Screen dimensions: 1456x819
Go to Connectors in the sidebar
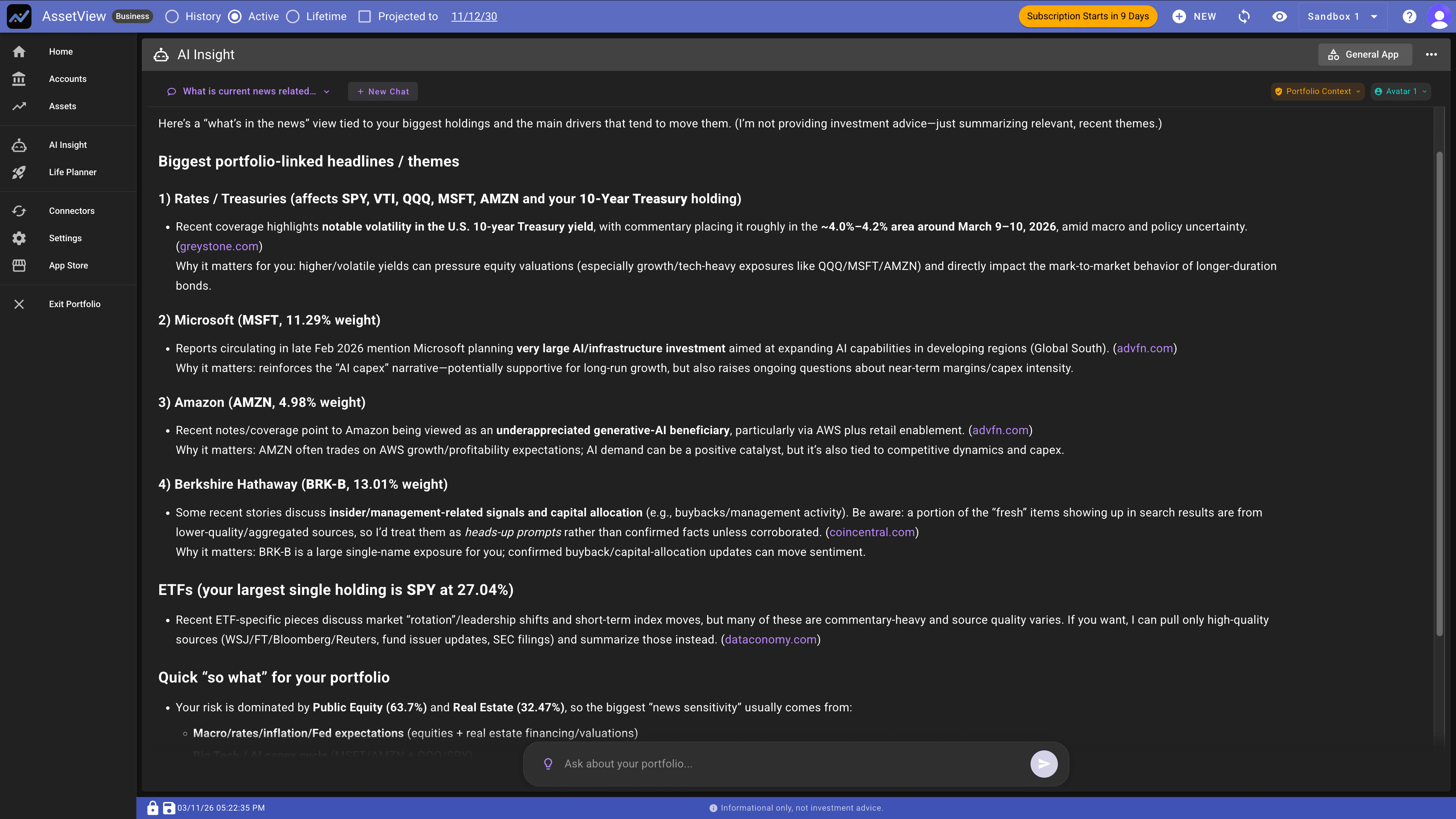click(x=71, y=211)
